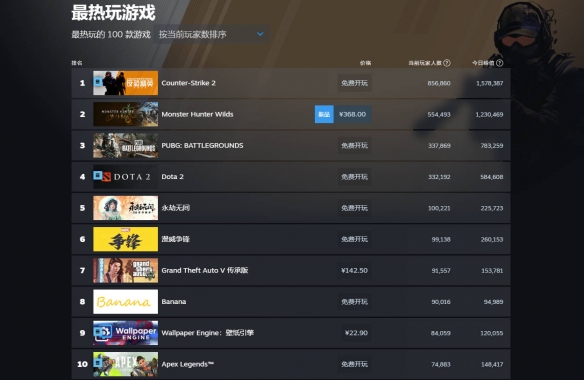The height and width of the screenshot is (380, 584).
Task: Click player count 100,221
Action: (x=439, y=208)
